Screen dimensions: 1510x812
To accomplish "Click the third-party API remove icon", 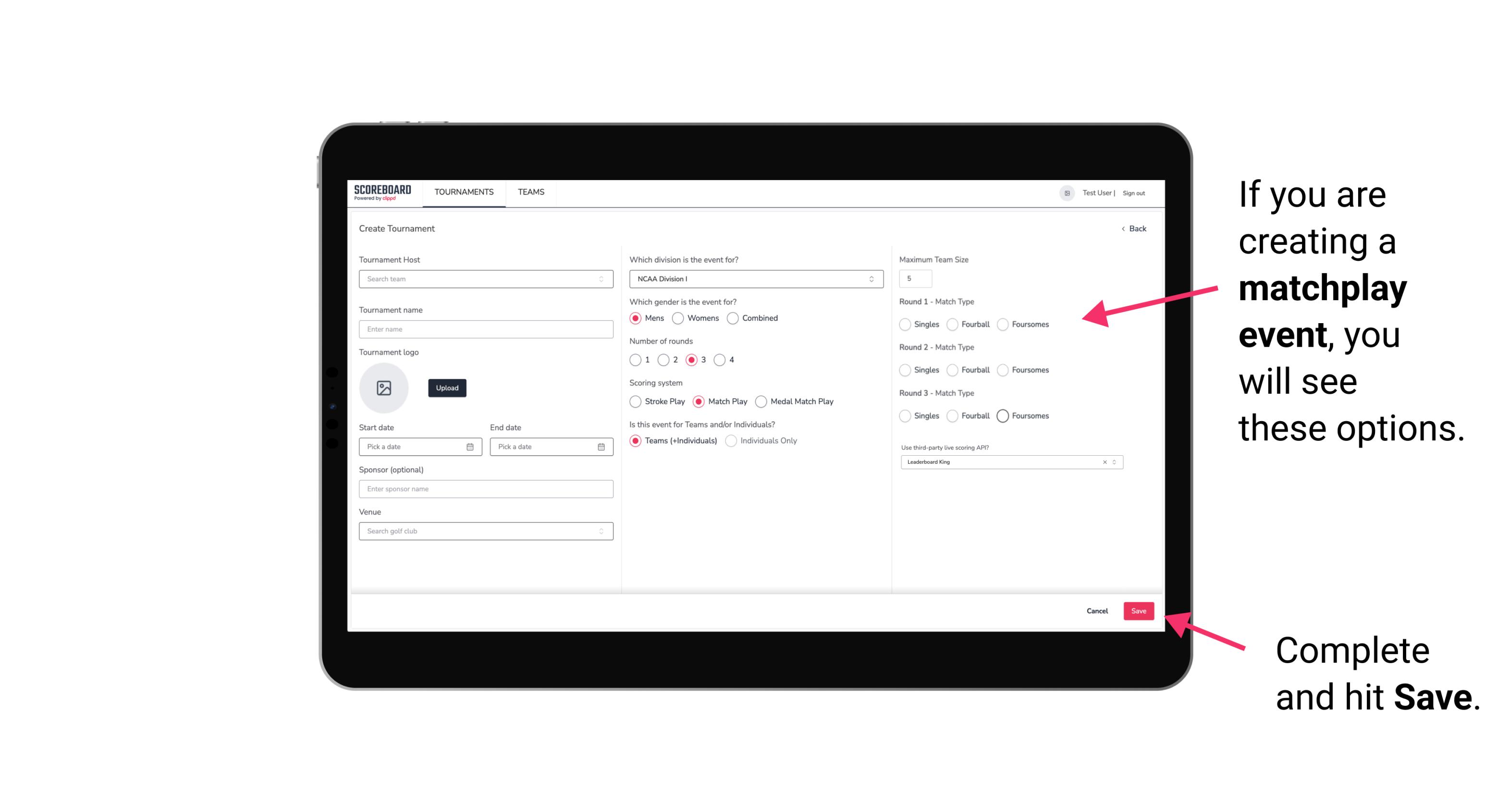I will (1104, 462).
